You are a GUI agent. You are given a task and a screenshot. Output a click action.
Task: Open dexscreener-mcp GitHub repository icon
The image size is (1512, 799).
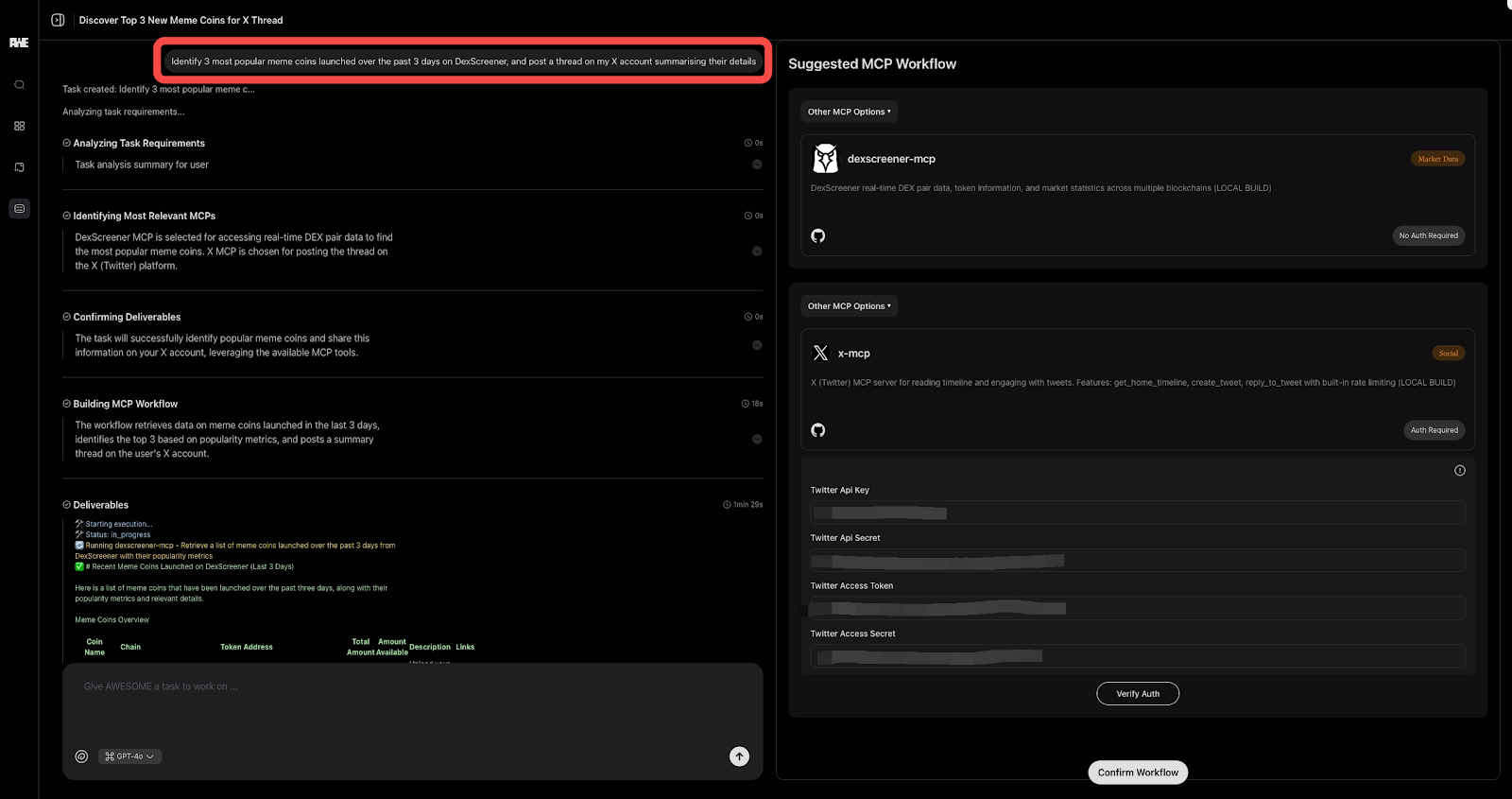[x=818, y=235]
